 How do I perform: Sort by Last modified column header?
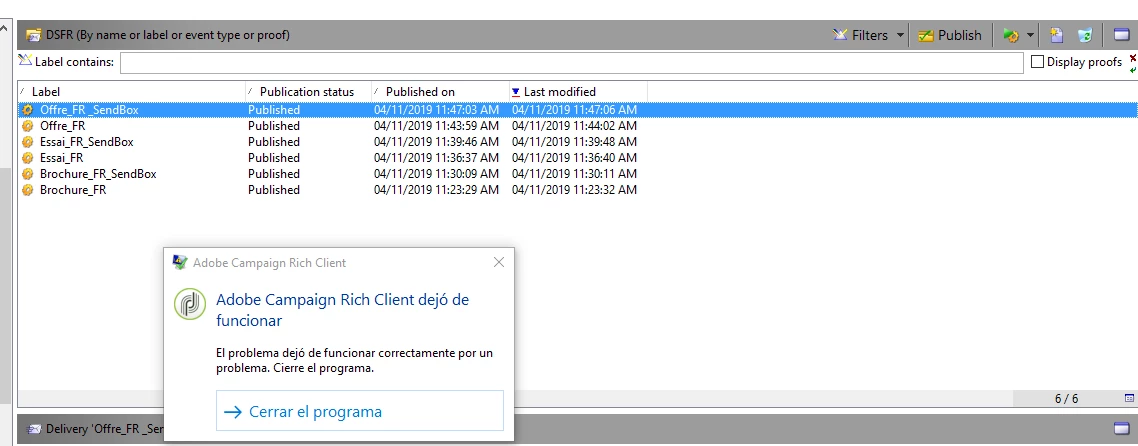[578, 91]
